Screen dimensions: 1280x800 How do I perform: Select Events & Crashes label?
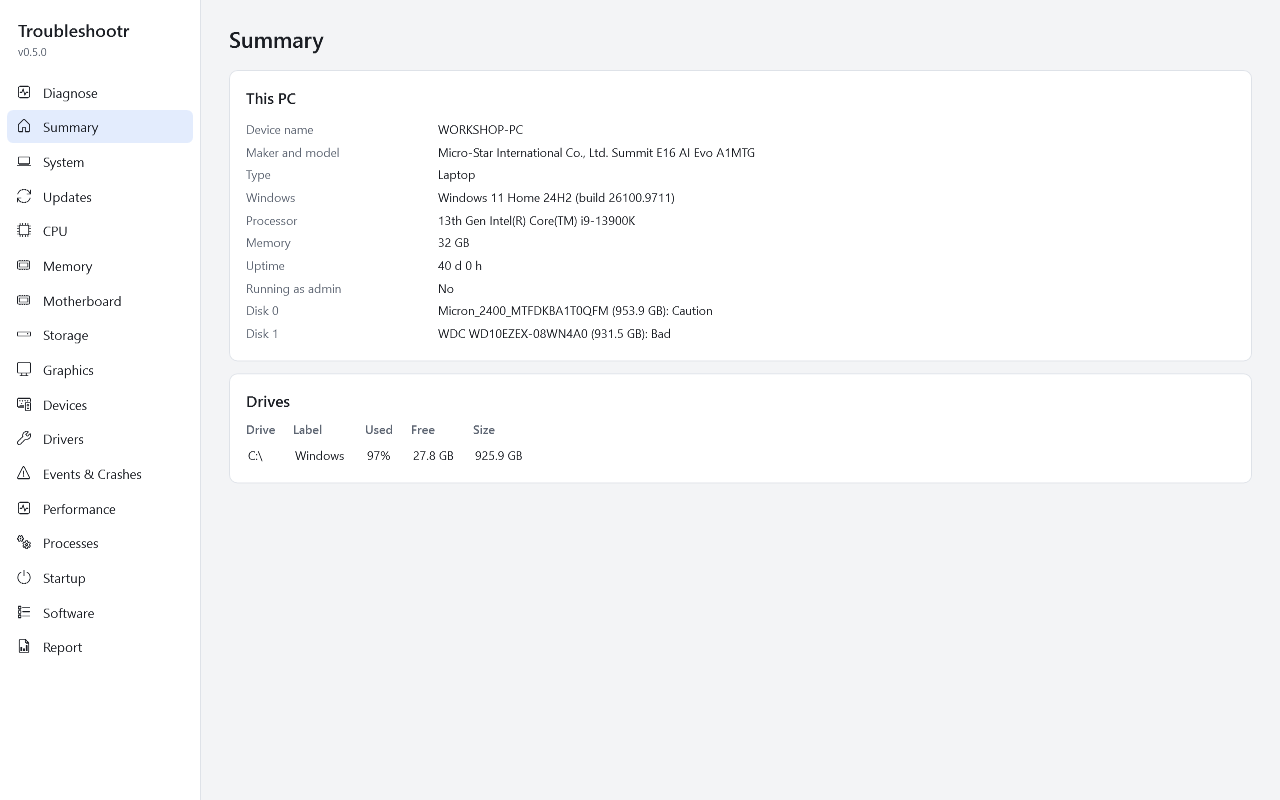[92, 474]
